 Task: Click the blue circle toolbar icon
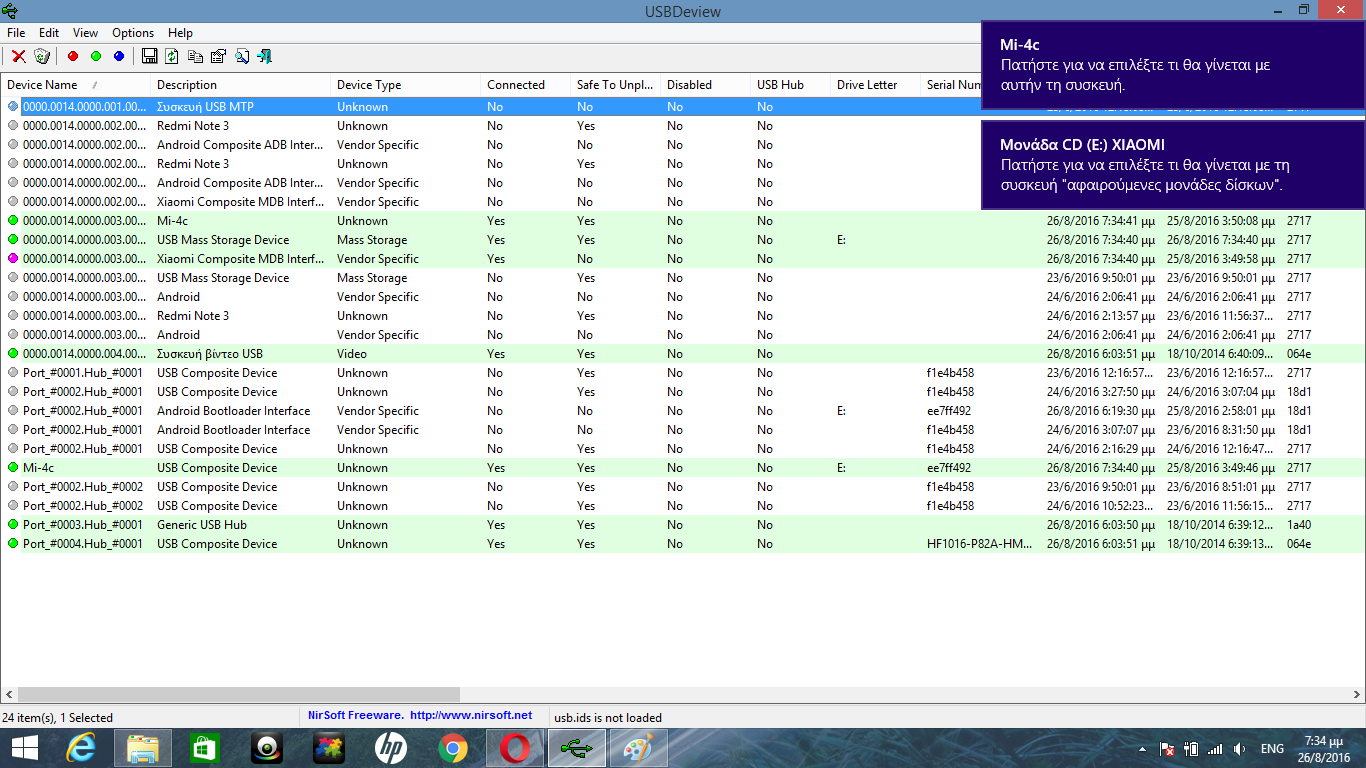click(119, 56)
